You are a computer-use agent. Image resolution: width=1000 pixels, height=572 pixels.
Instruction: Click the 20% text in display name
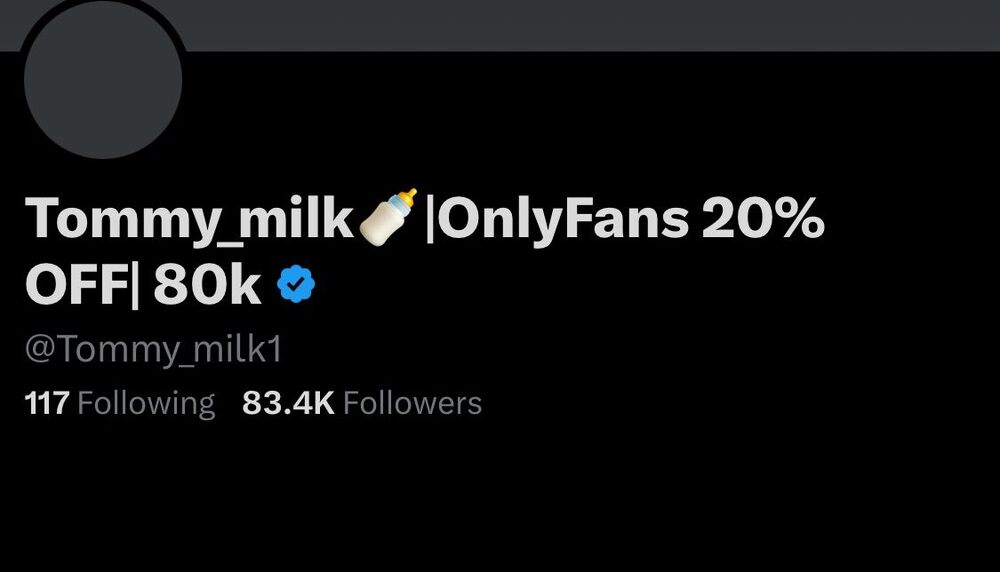point(762,218)
